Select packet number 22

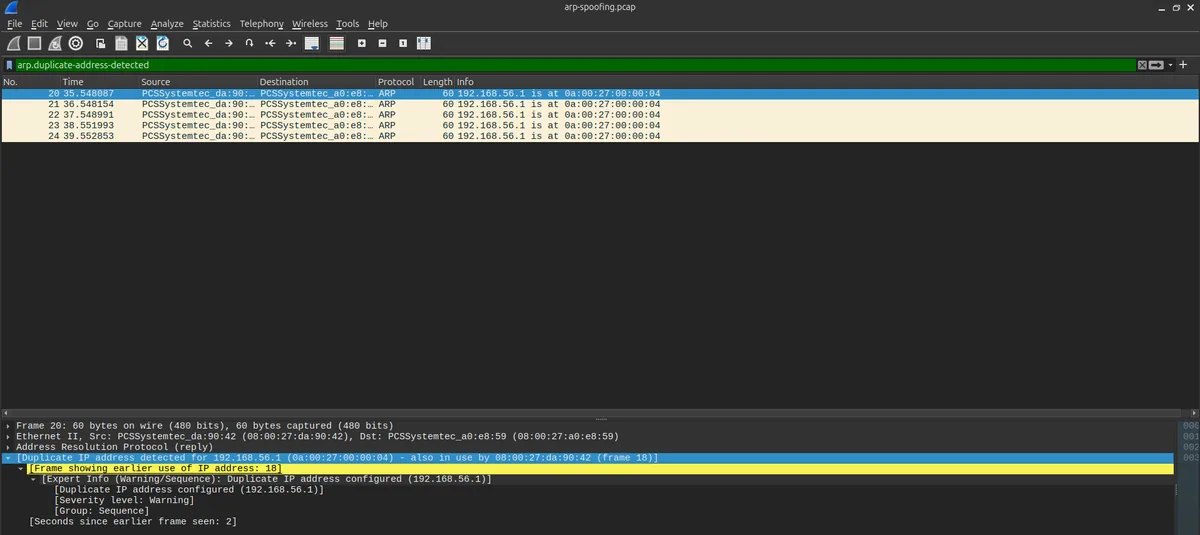pos(600,115)
